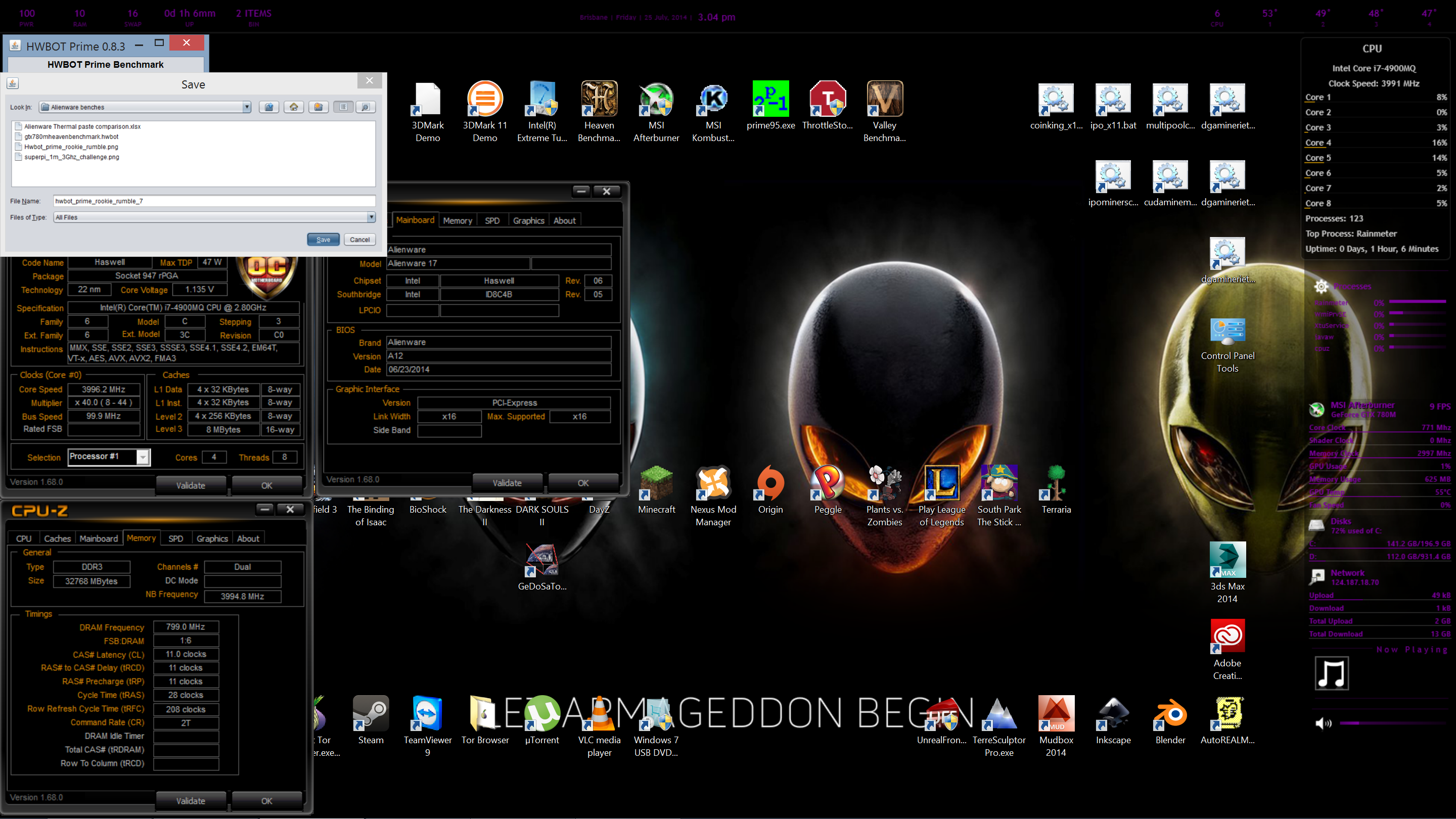Open Plants vs. Zombies shortcut

point(885,496)
